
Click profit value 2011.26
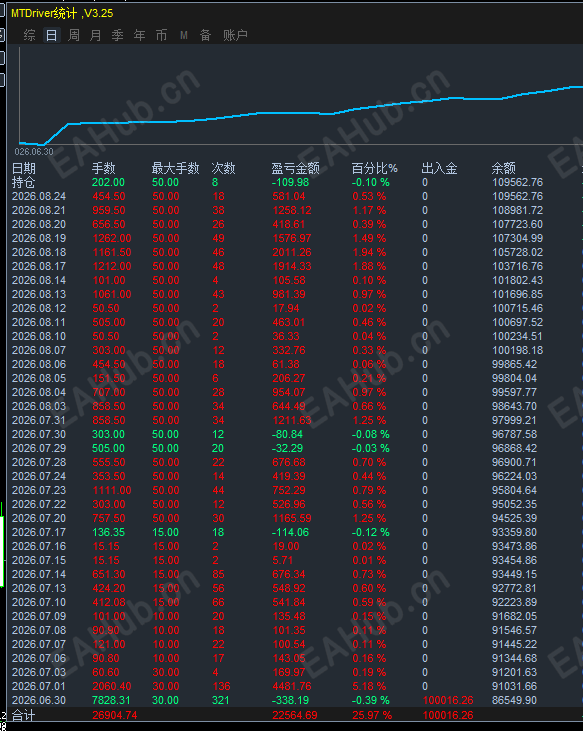pyautogui.click(x=292, y=252)
